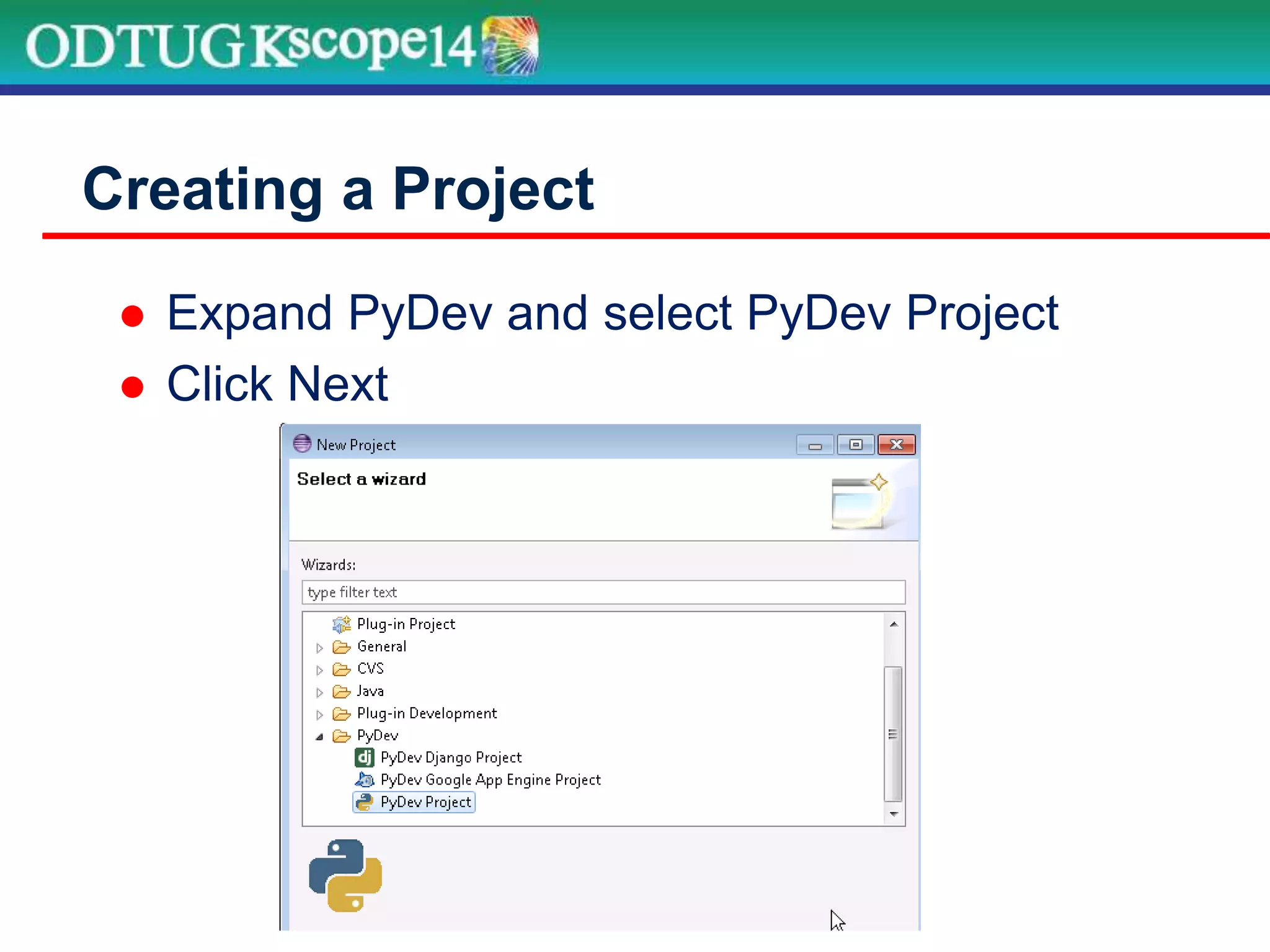The image size is (1270, 952).
Task: Close the New Project dialog
Action: pyautogui.click(x=897, y=445)
